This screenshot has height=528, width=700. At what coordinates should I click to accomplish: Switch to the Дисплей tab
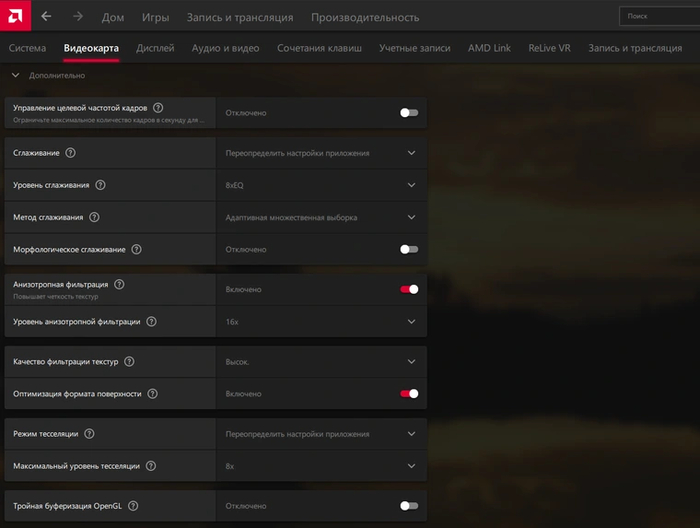(x=155, y=48)
